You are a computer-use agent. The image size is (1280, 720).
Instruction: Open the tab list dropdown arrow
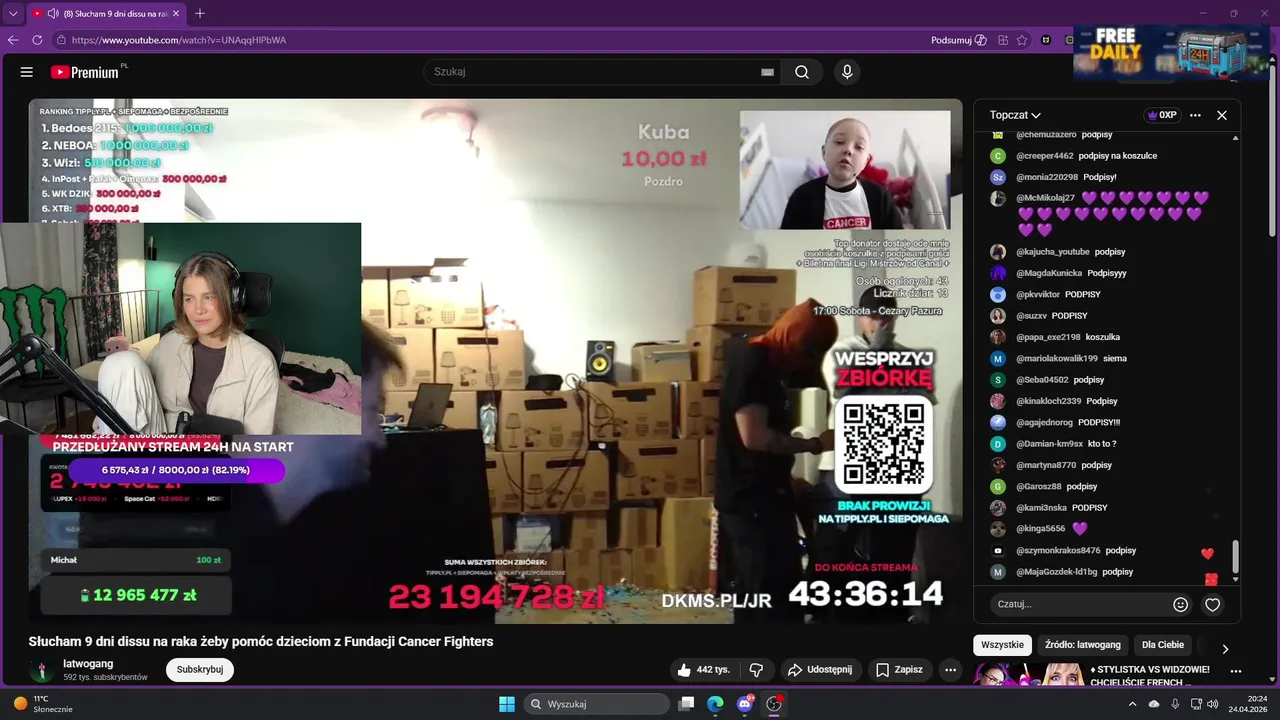pos(13,13)
